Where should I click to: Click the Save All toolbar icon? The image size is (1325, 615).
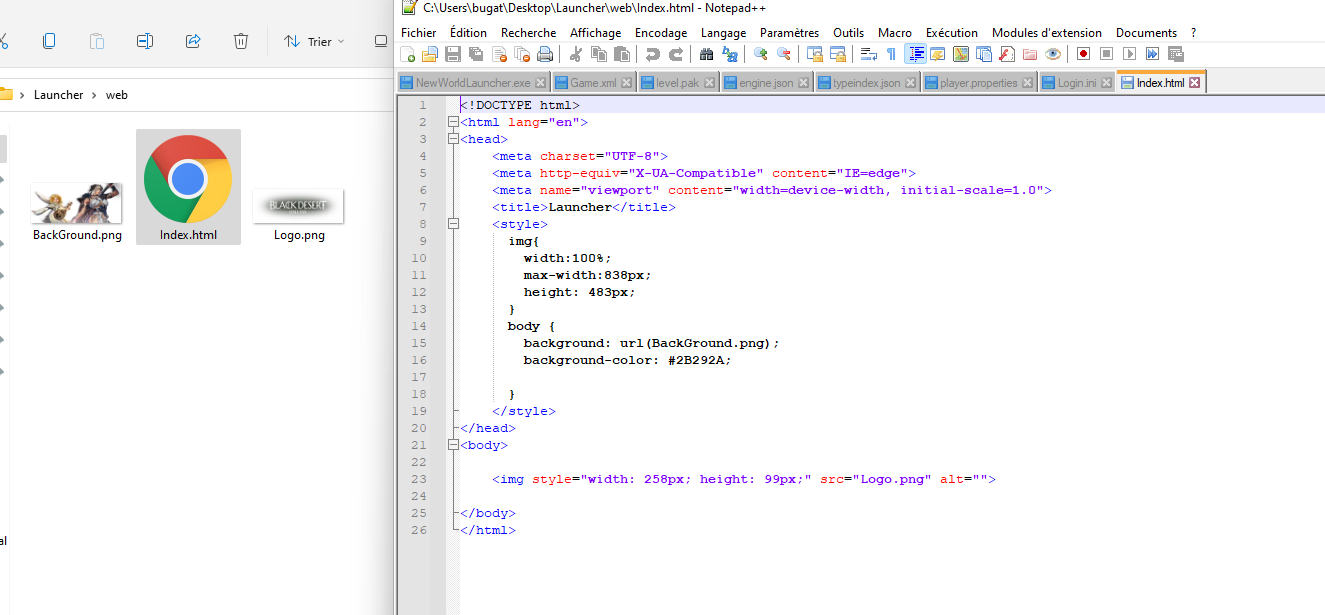point(476,54)
